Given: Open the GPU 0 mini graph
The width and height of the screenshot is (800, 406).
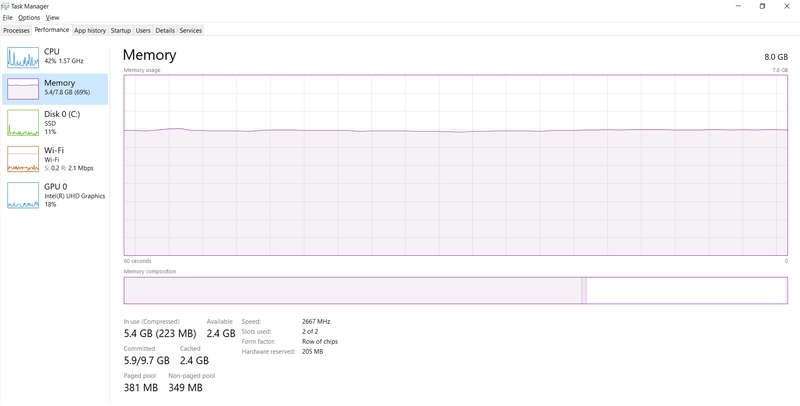Looking at the screenshot, I should (23, 195).
